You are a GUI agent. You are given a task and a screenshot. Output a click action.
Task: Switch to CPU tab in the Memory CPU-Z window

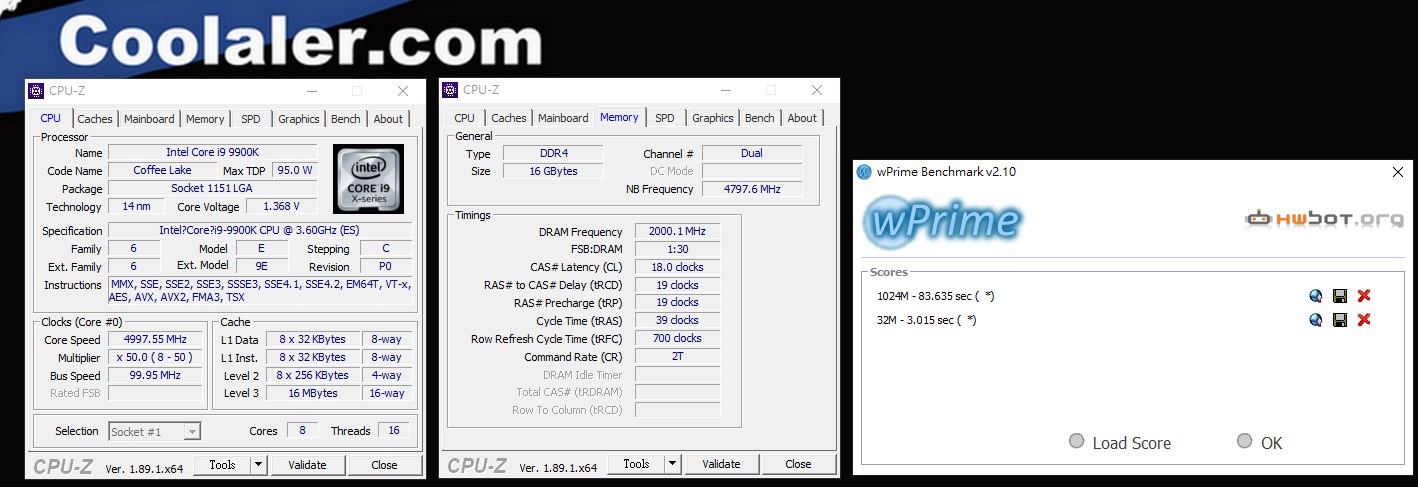[x=465, y=118]
